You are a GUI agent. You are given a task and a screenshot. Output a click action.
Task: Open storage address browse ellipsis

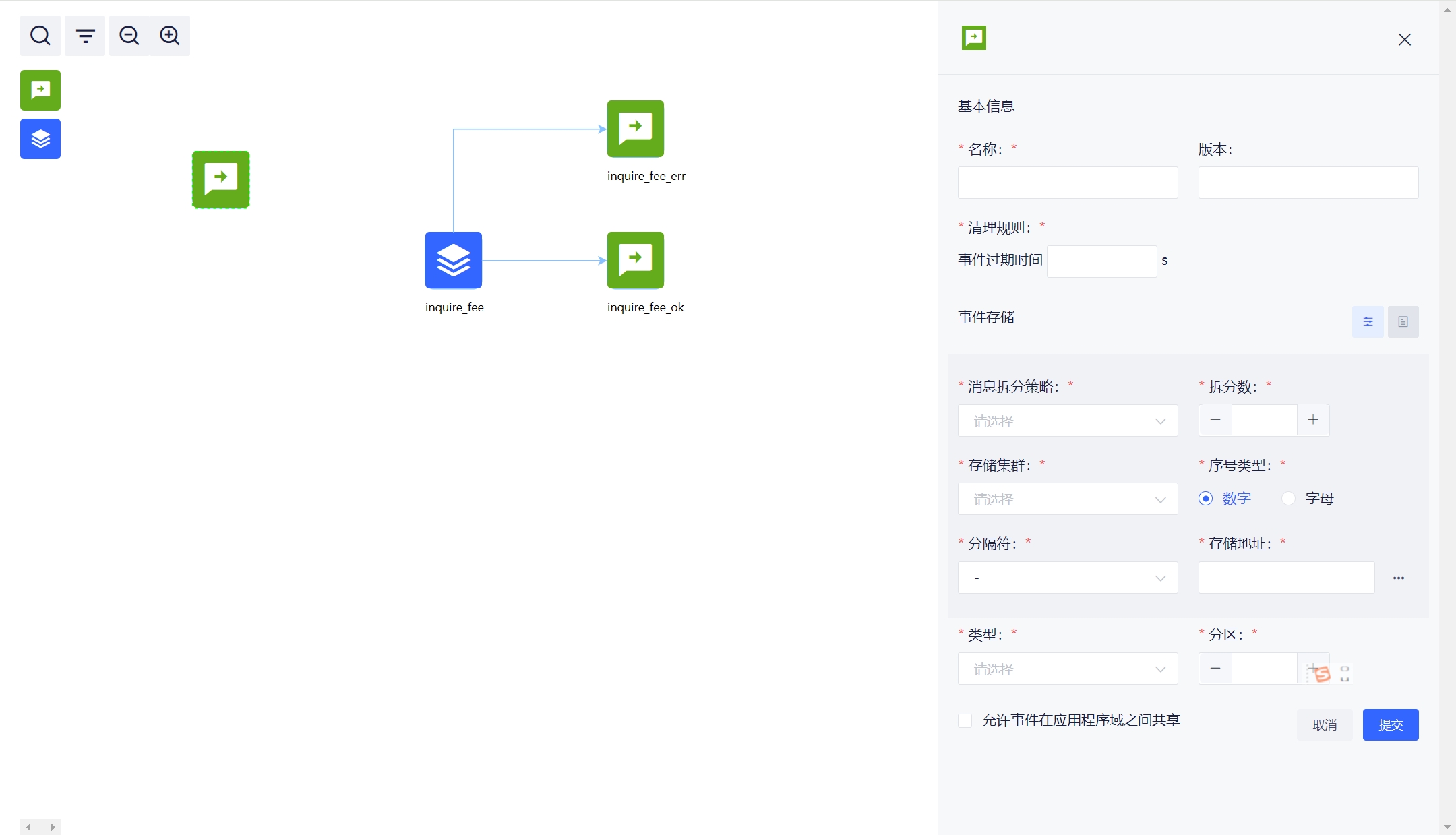pyautogui.click(x=1399, y=578)
